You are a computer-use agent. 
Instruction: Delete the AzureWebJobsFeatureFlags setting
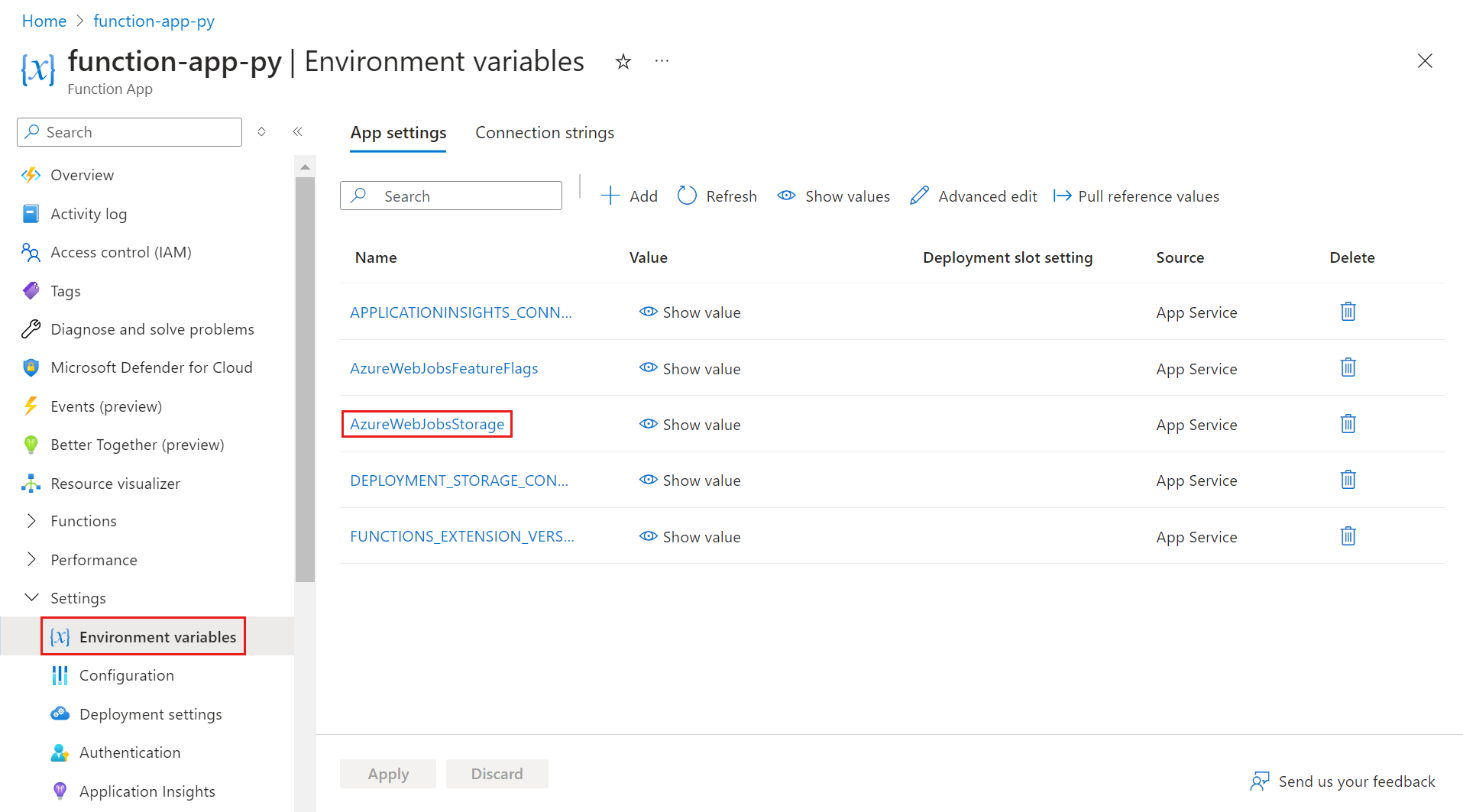(x=1347, y=367)
